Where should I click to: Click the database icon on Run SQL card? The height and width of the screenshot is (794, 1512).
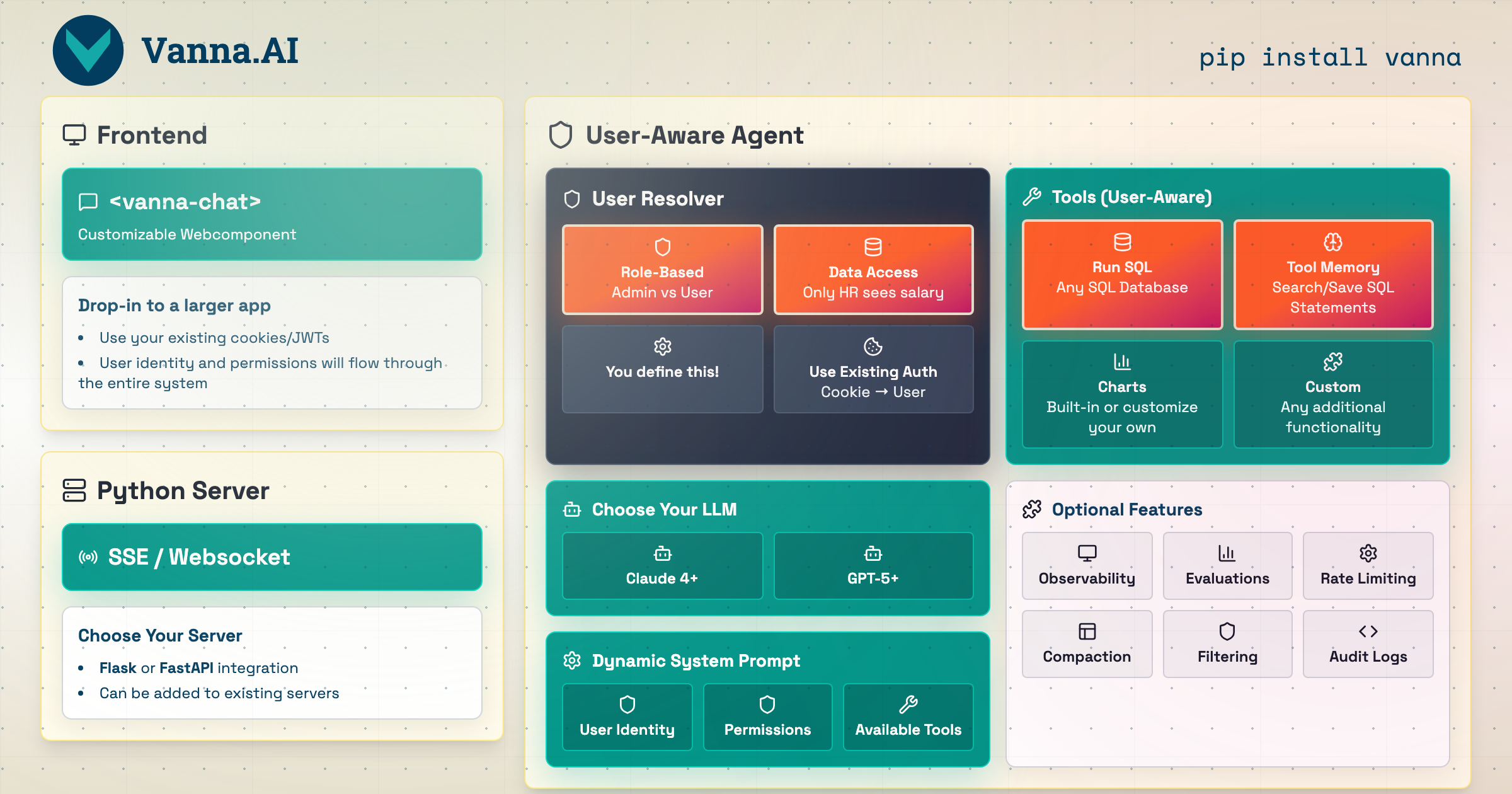1122,241
